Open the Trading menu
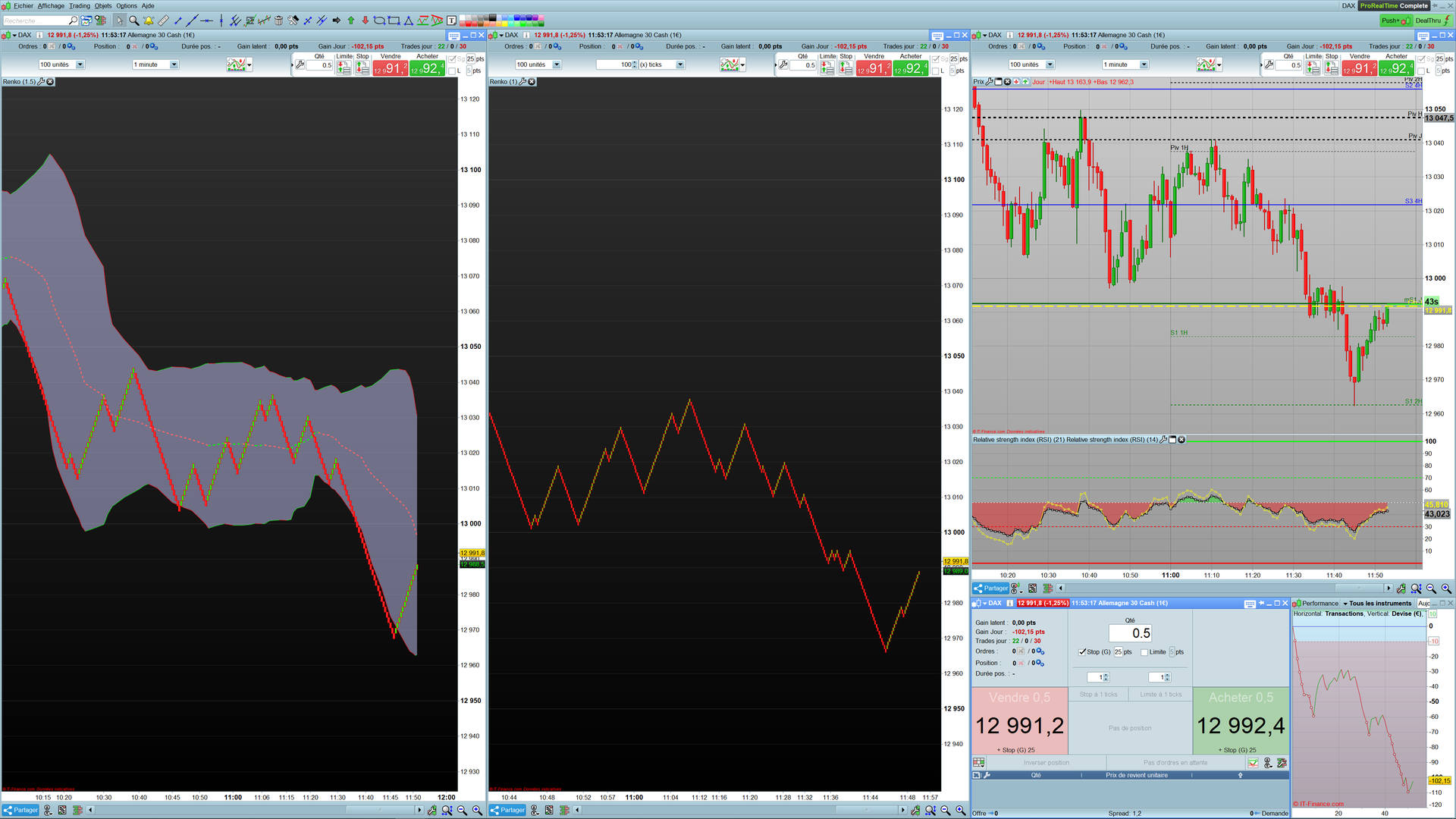The image size is (1456, 819). tap(80, 5)
